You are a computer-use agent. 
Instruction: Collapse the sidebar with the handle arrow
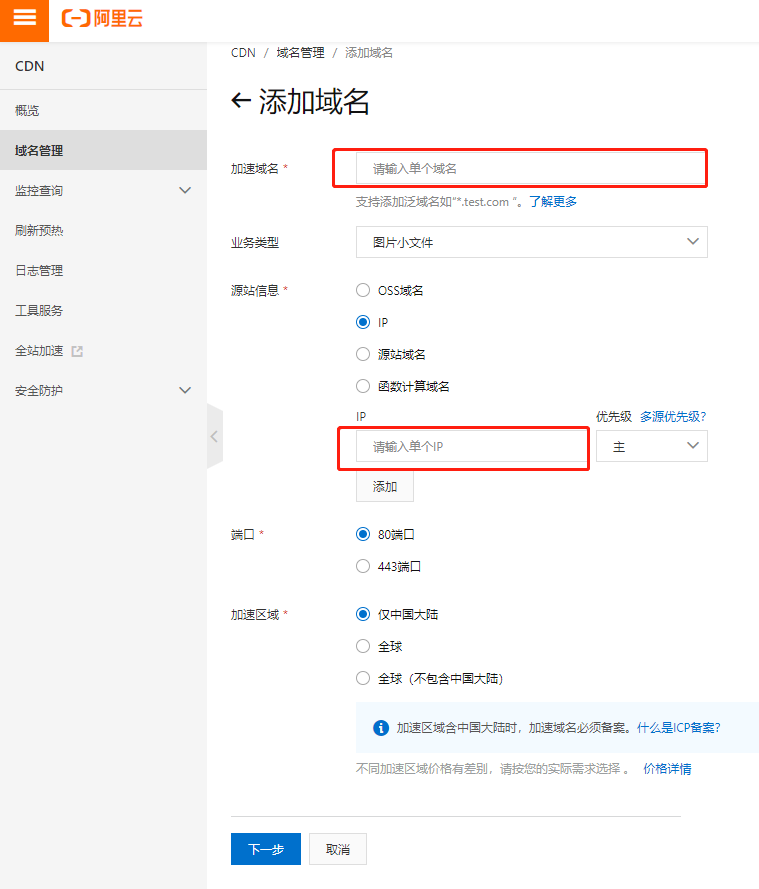click(x=214, y=436)
